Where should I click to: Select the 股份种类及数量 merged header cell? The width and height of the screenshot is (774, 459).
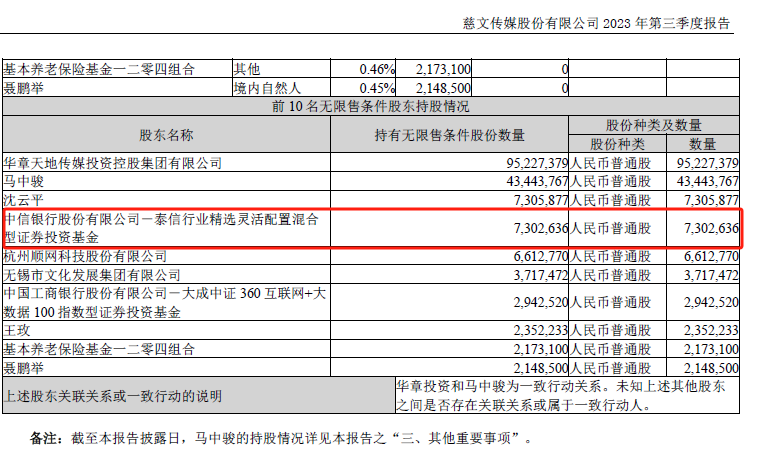(x=654, y=125)
